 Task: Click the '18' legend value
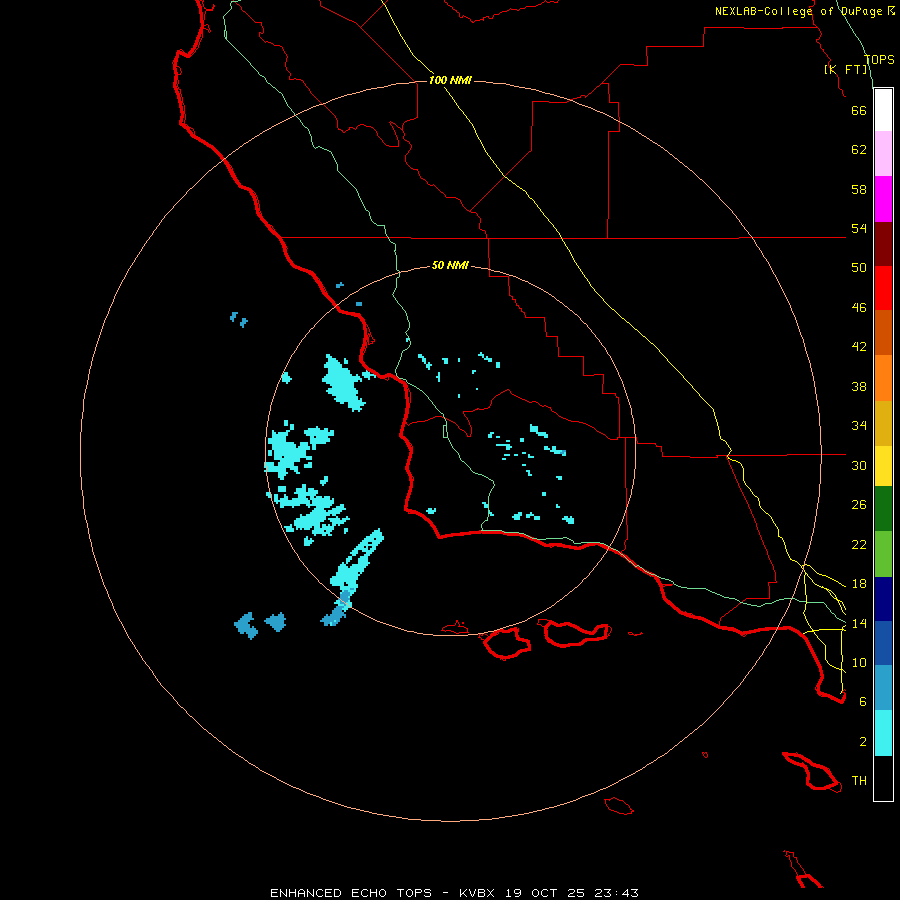pos(859,584)
